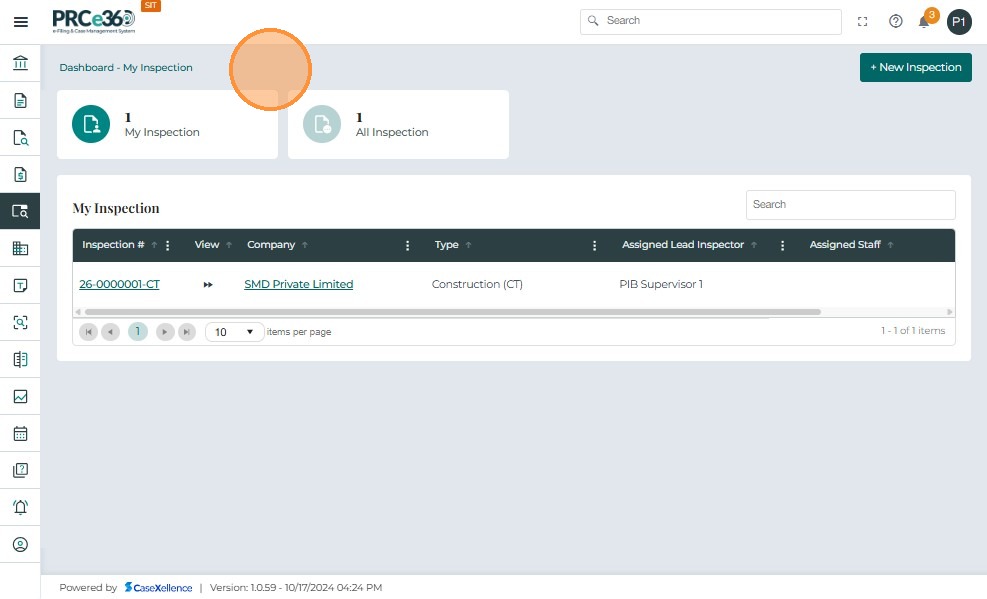Open the alarm bell sidebar icon

(20, 507)
